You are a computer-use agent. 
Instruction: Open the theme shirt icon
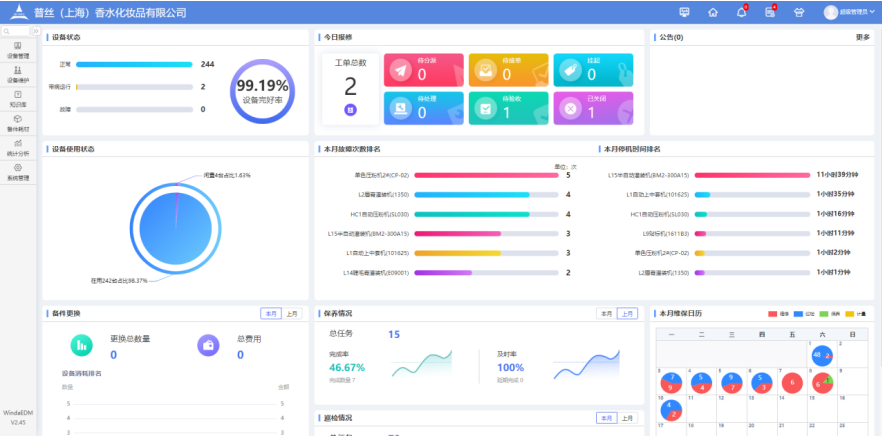pyautogui.click(x=798, y=13)
